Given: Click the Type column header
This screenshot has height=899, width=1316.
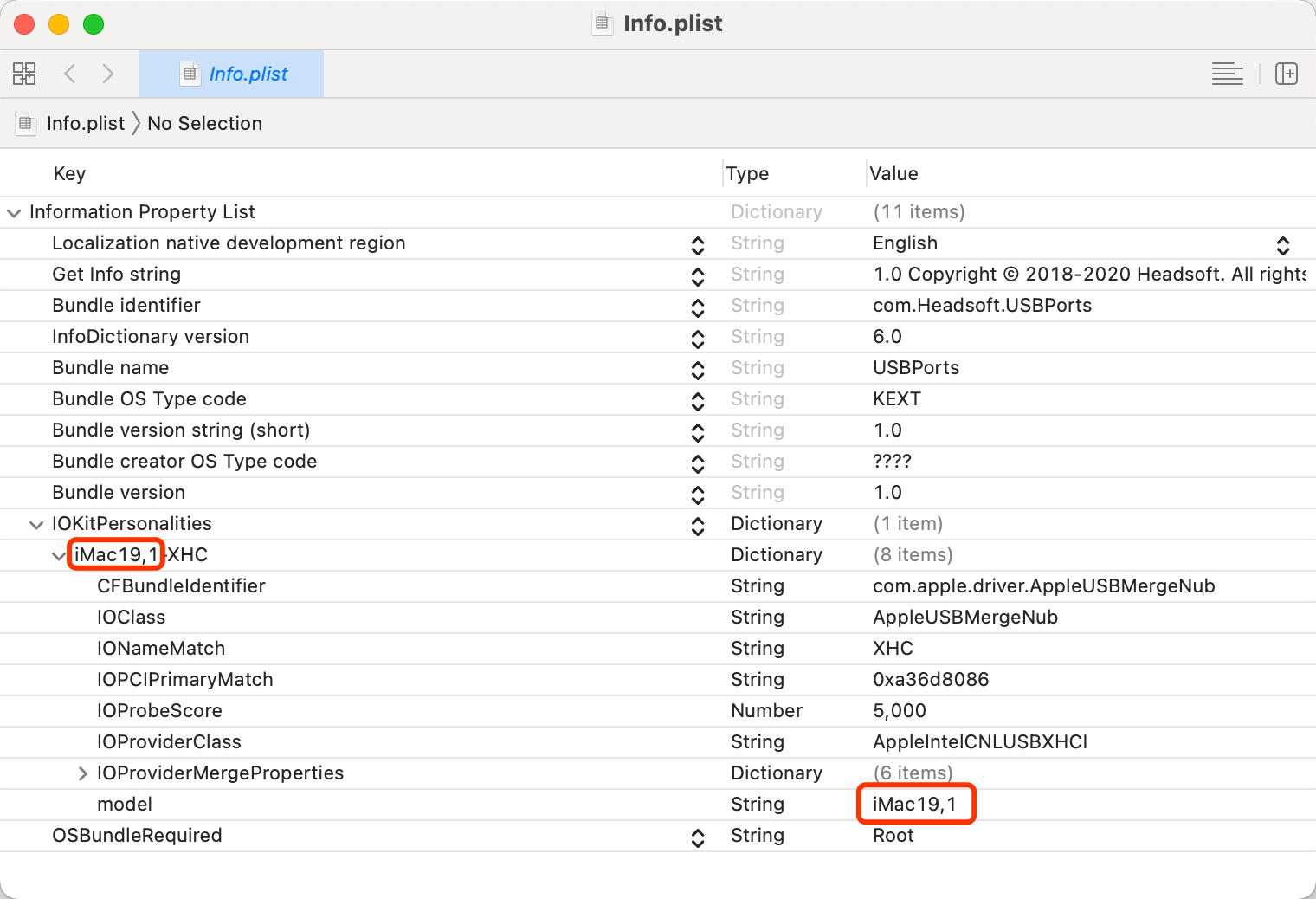Looking at the screenshot, I should [747, 173].
